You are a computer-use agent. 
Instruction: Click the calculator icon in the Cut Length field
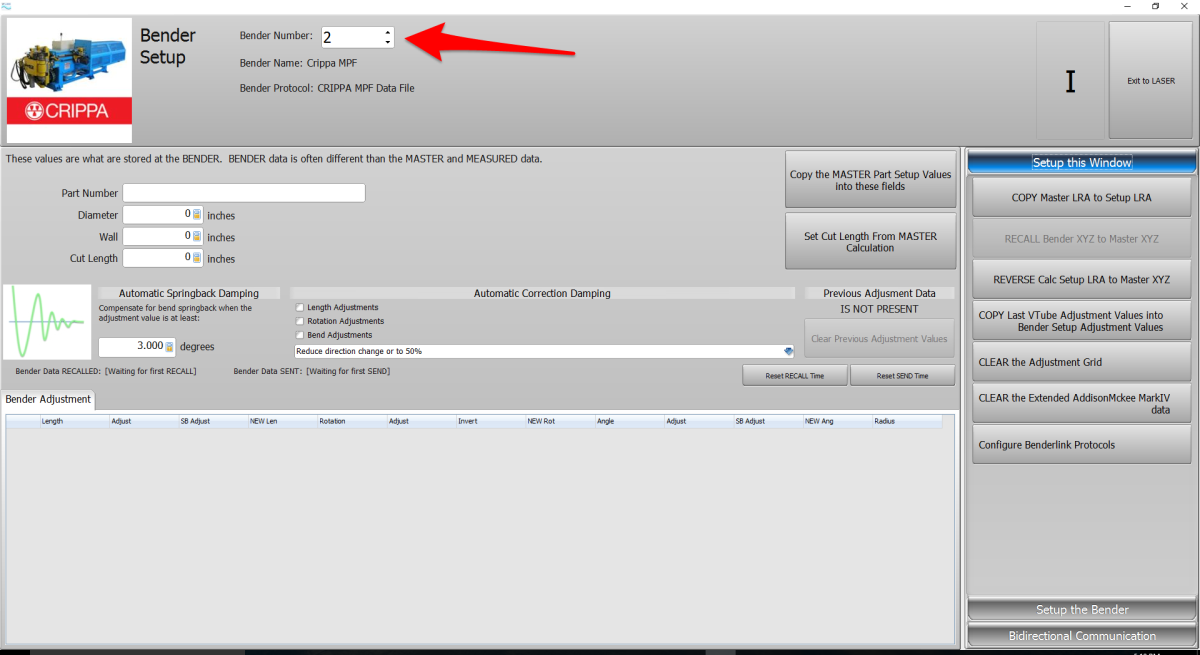(x=197, y=258)
